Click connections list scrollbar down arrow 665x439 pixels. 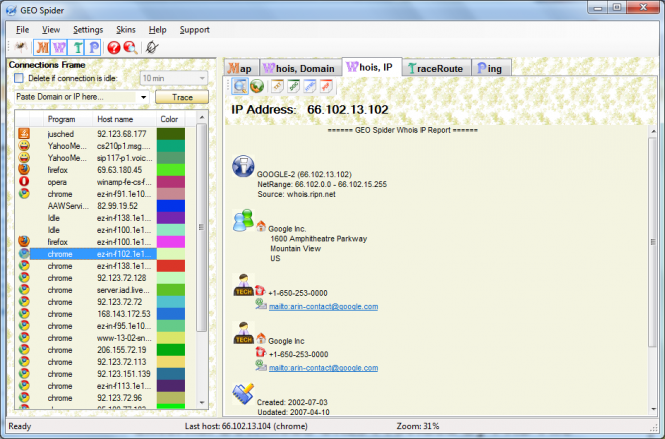click(x=202, y=403)
